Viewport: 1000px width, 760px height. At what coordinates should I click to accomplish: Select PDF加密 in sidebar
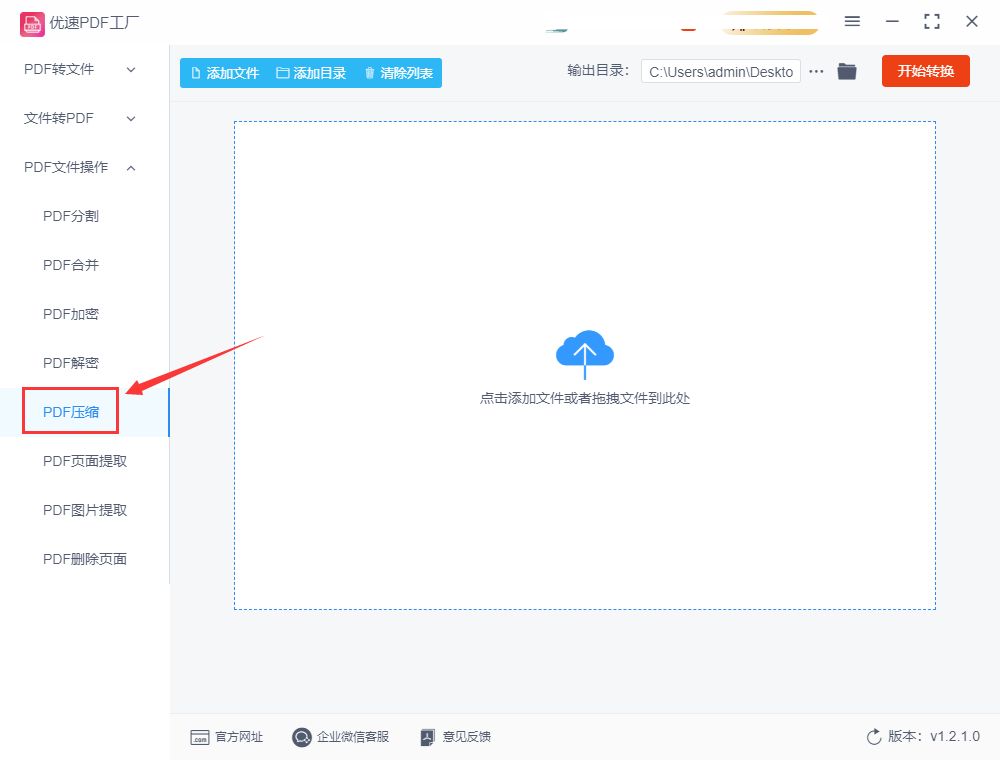tap(71, 314)
